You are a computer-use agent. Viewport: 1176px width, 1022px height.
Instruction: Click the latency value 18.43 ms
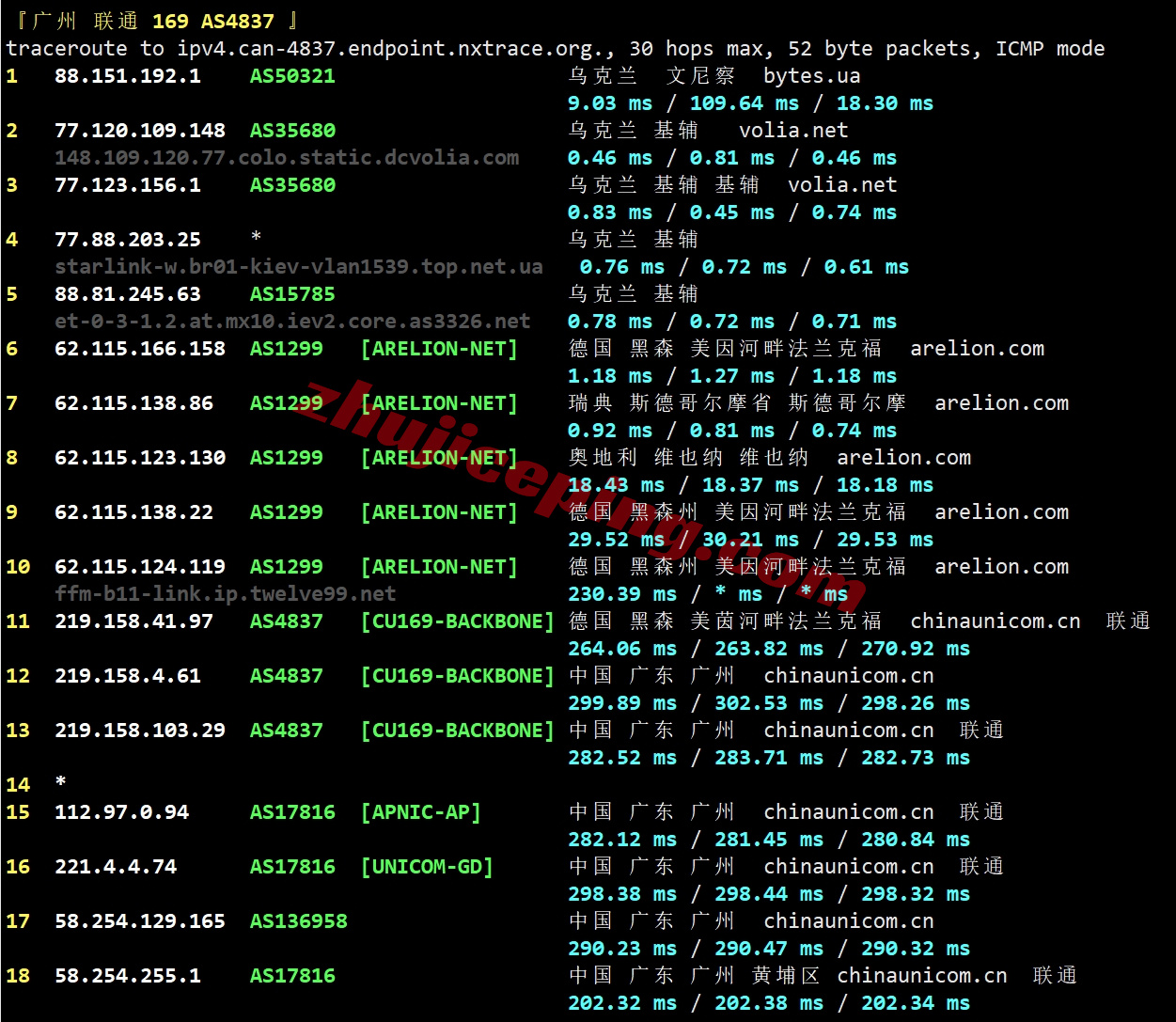[x=617, y=485]
